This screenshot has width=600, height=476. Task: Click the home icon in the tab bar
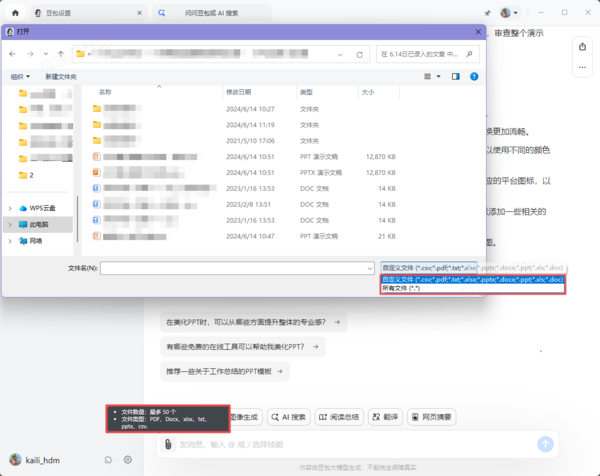coord(15,13)
